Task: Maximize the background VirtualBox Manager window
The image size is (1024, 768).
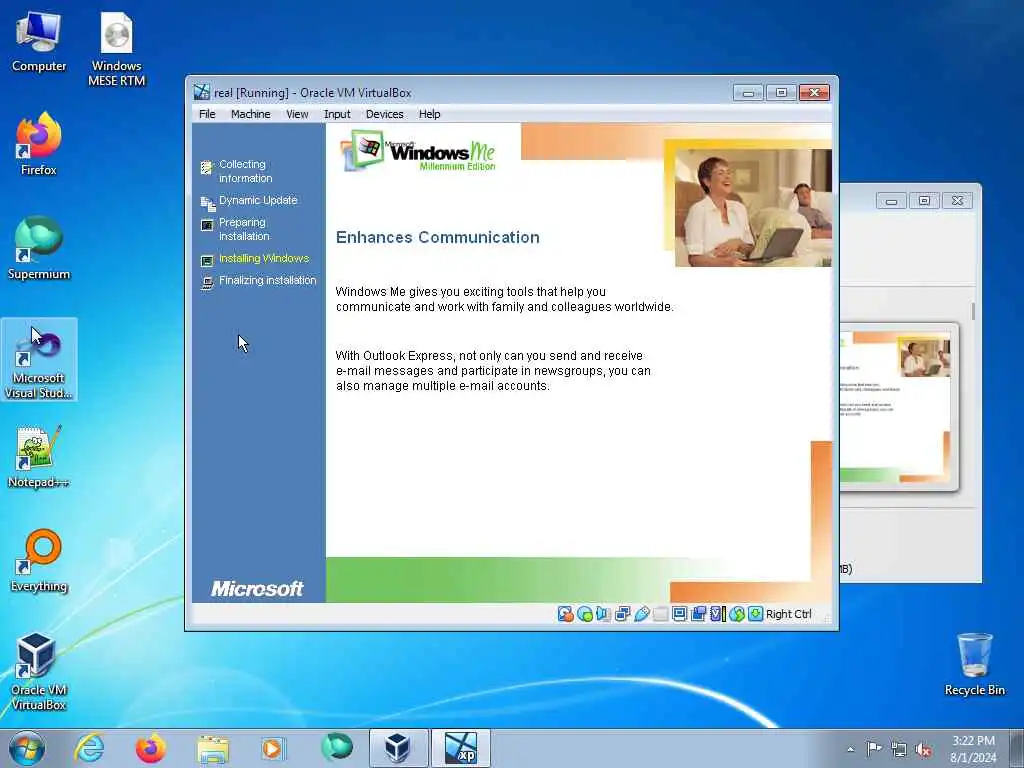Action: pyautogui.click(x=924, y=200)
